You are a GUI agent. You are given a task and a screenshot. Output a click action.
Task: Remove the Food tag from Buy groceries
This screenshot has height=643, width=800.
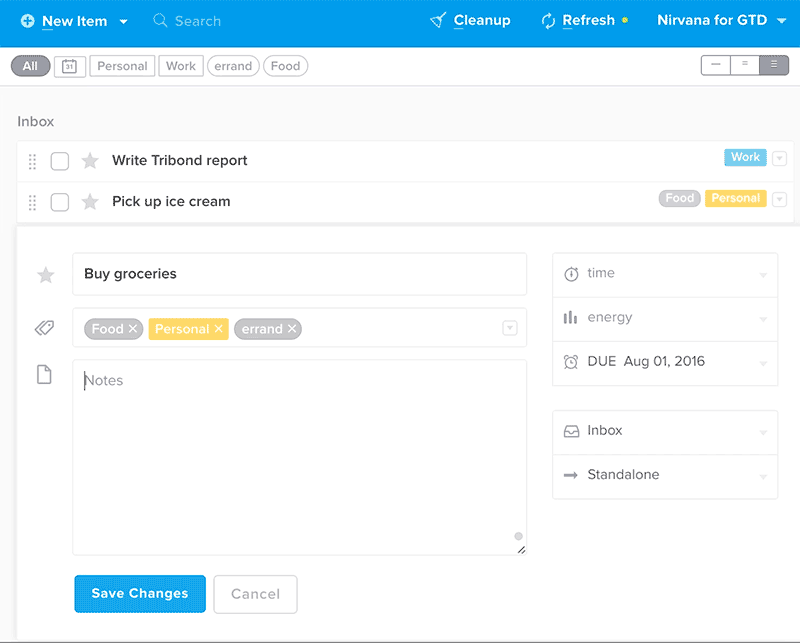(133, 329)
